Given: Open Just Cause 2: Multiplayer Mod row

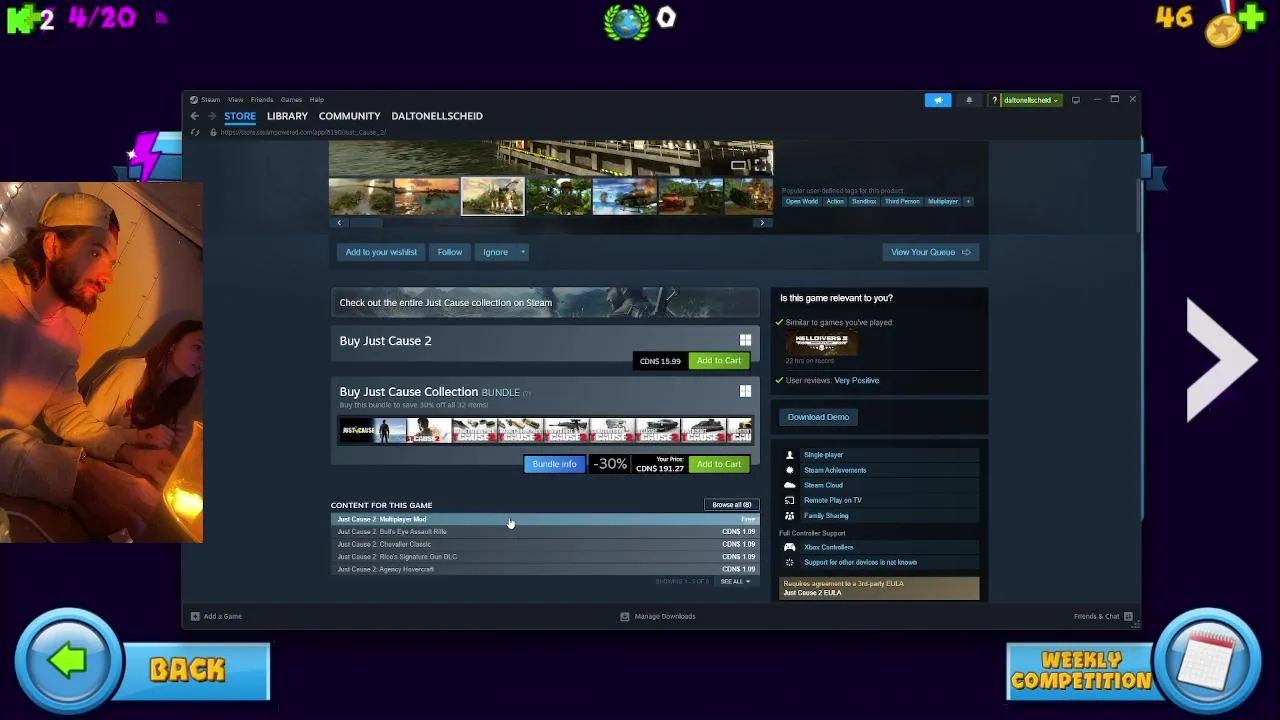Looking at the screenshot, I should (x=545, y=519).
